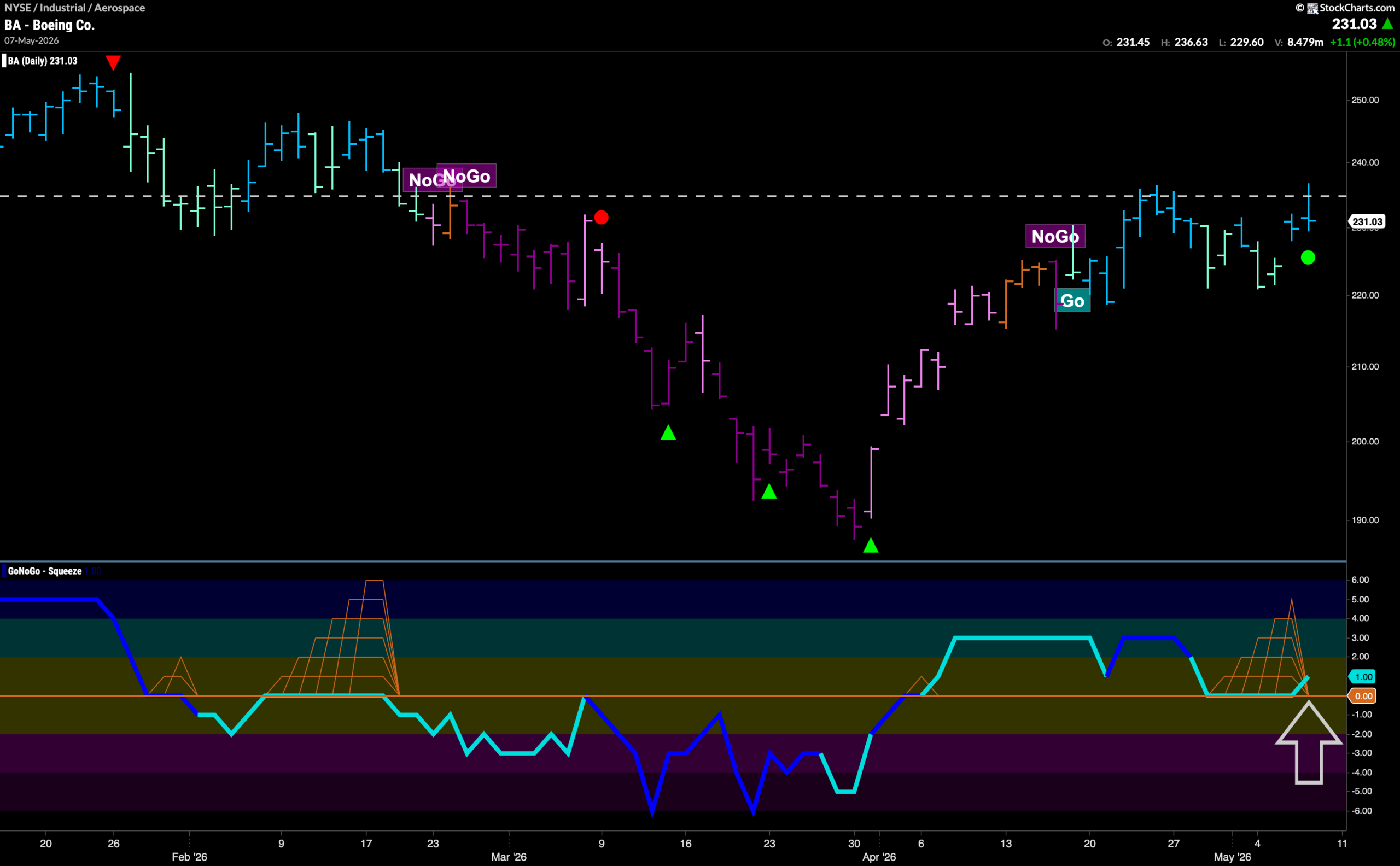1400x866 pixels.
Task: Click green up-triangle marker near 16 Mar
Action: [668, 432]
